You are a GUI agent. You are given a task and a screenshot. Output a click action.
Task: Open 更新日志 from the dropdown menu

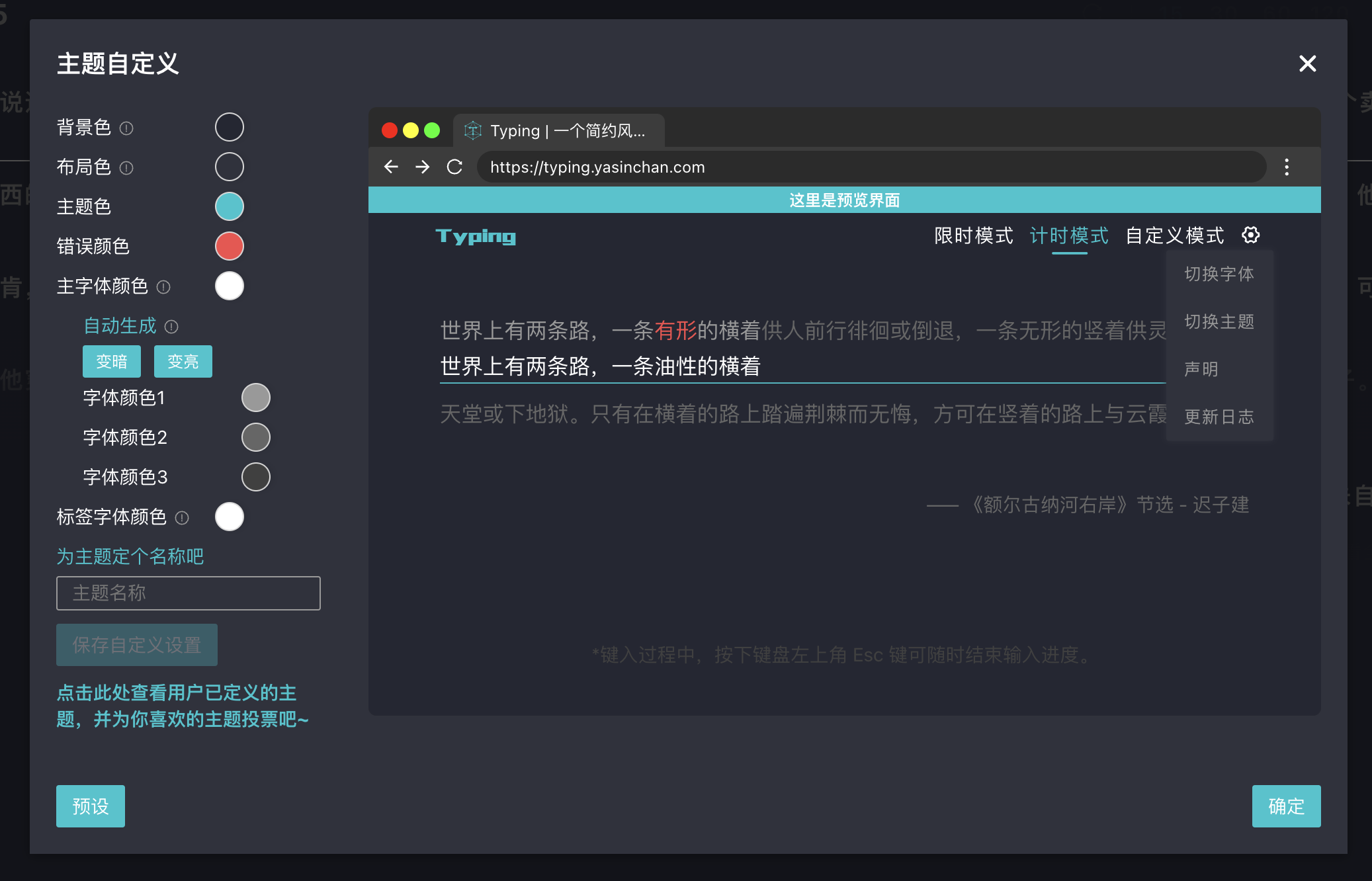point(1219,417)
